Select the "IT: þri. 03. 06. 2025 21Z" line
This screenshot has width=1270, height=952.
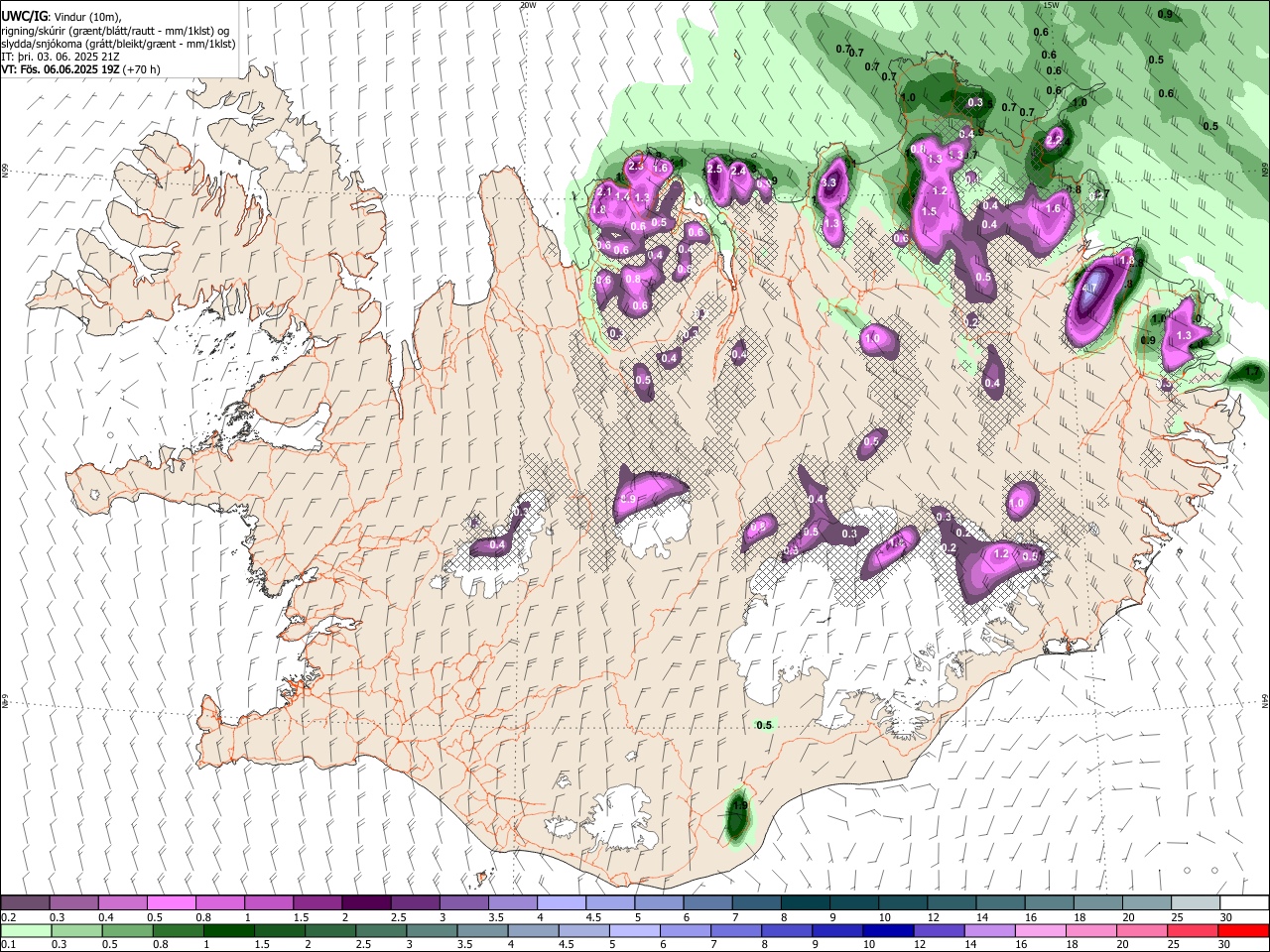(60, 57)
